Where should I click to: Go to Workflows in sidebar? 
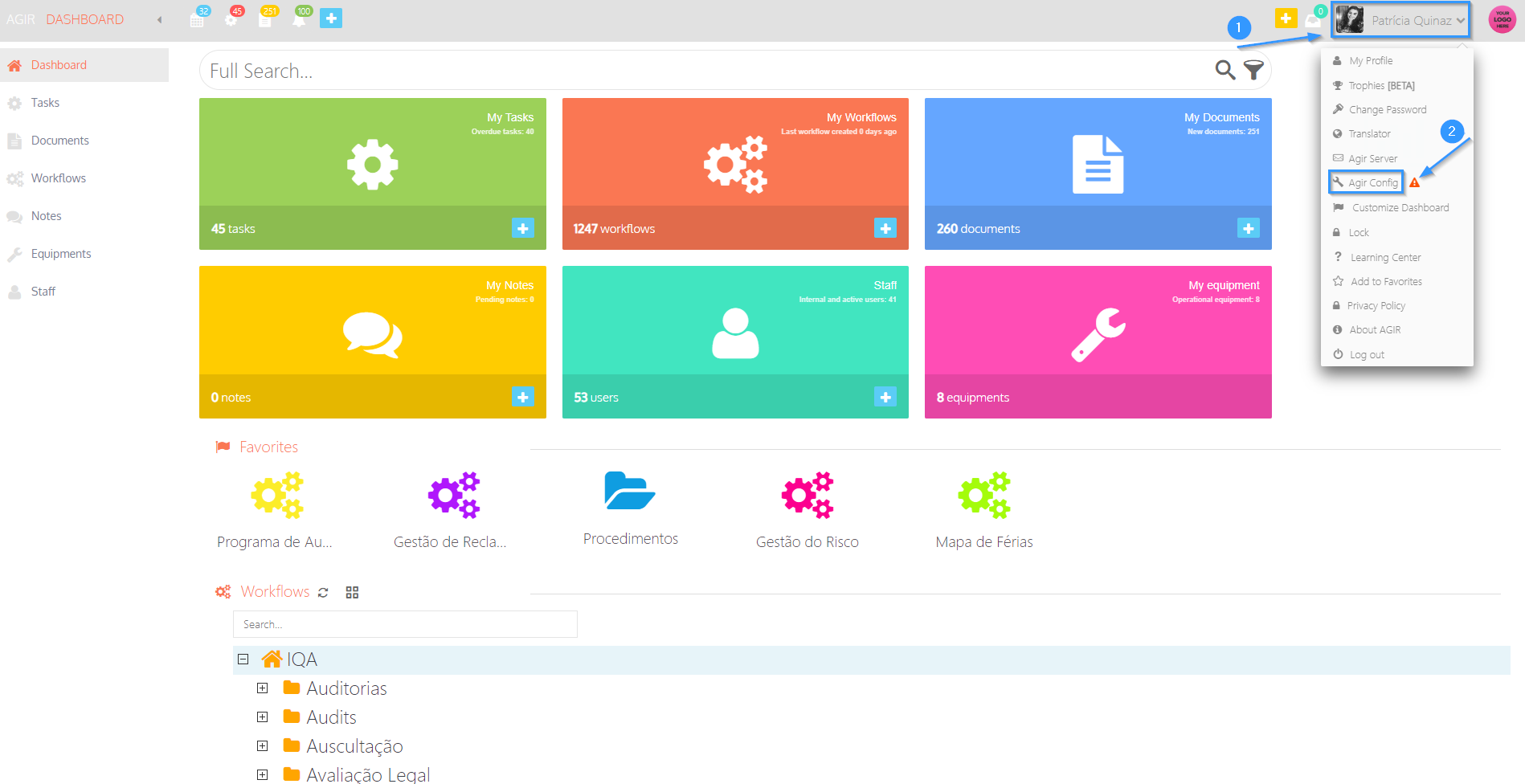(84, 178)
